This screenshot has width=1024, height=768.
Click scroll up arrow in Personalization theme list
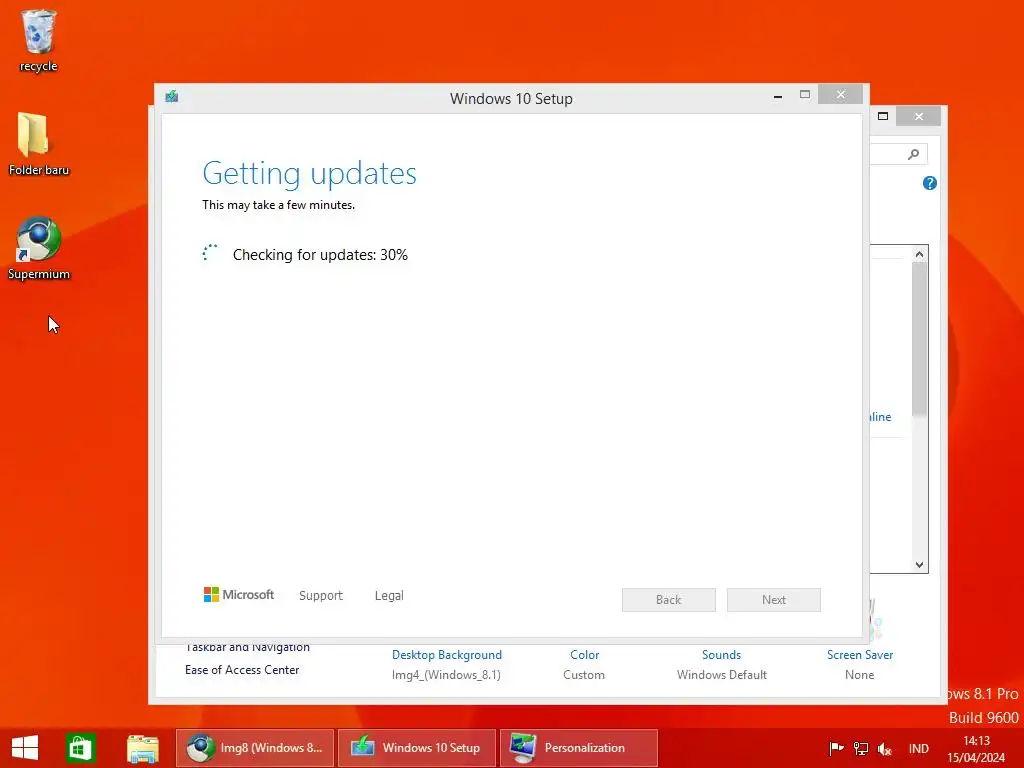point(920,254)
